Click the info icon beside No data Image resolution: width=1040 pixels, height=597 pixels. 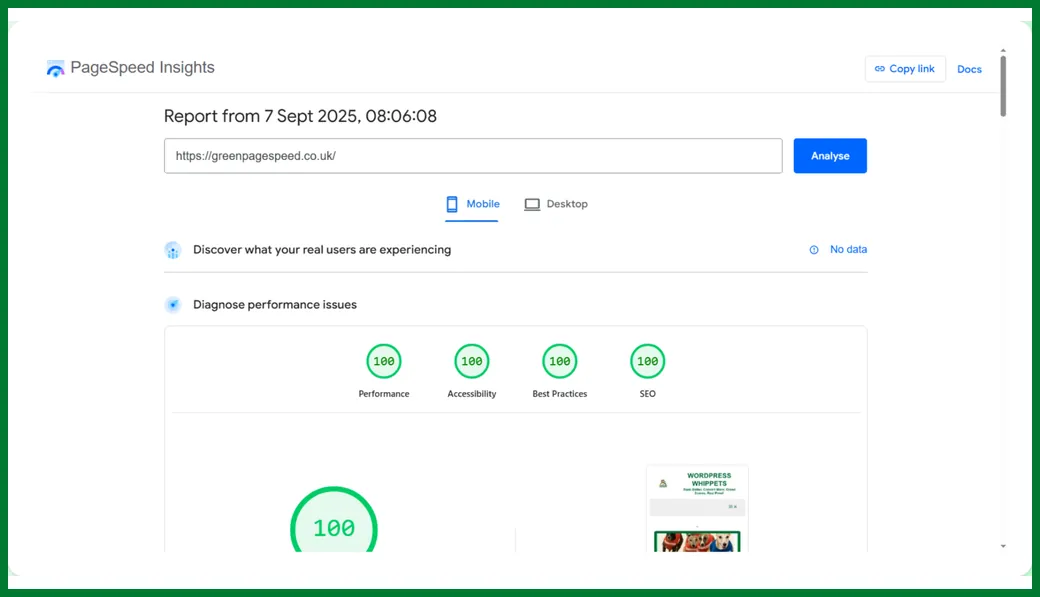point(814,250)
